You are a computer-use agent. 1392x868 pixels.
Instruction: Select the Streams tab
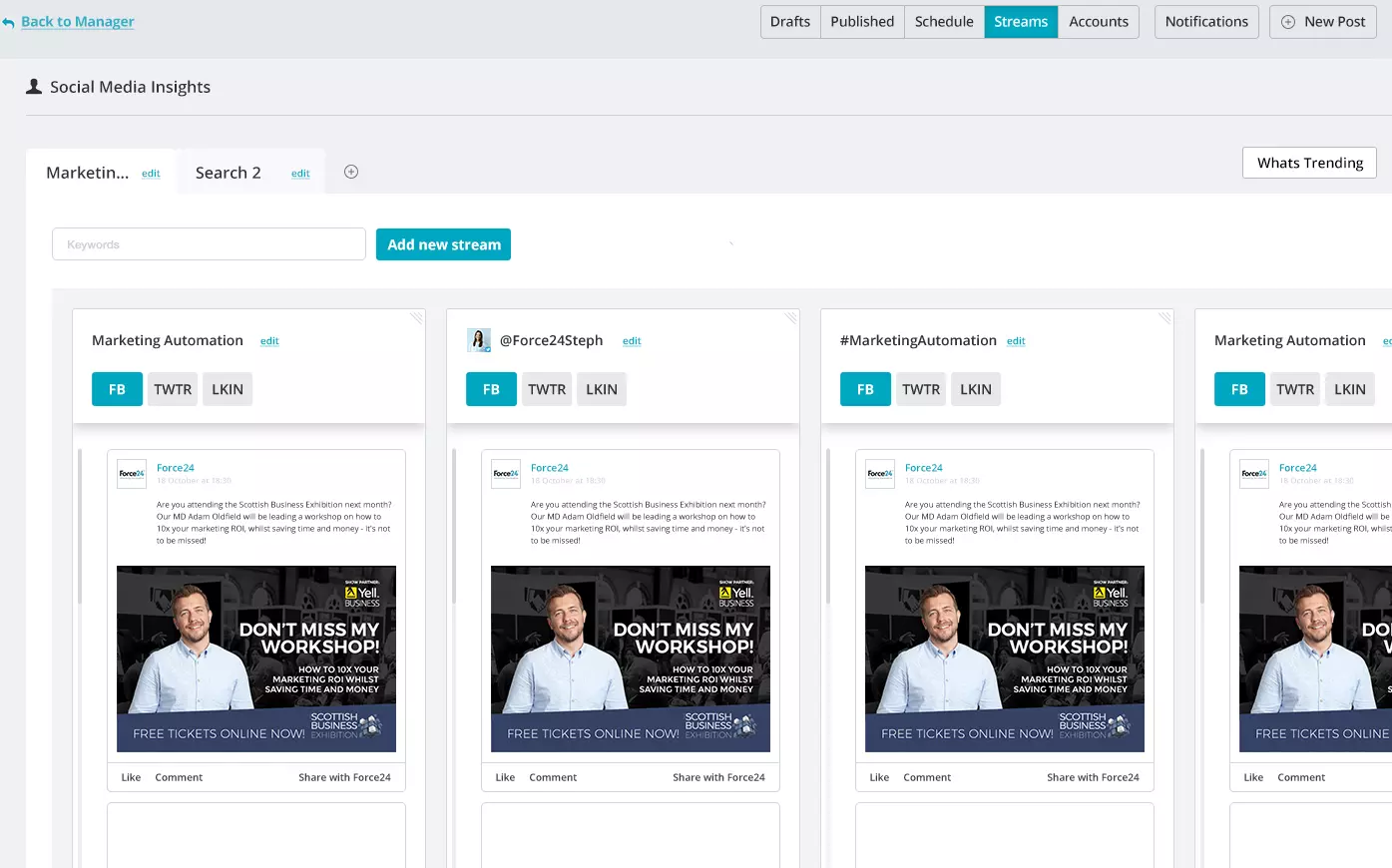point(1021,22)
